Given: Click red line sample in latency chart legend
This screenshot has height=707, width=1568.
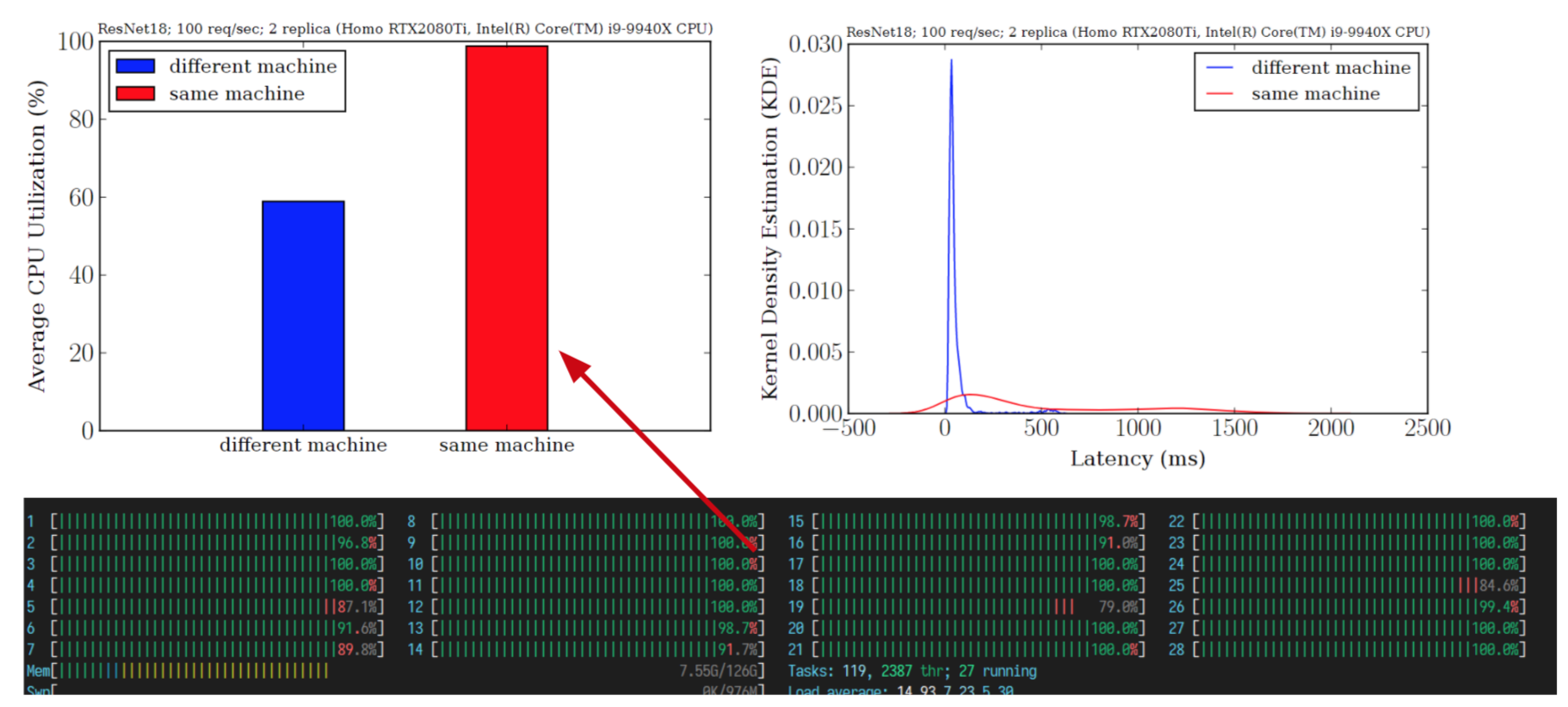Looking at the screenshot, I should tap(1219, 94).
